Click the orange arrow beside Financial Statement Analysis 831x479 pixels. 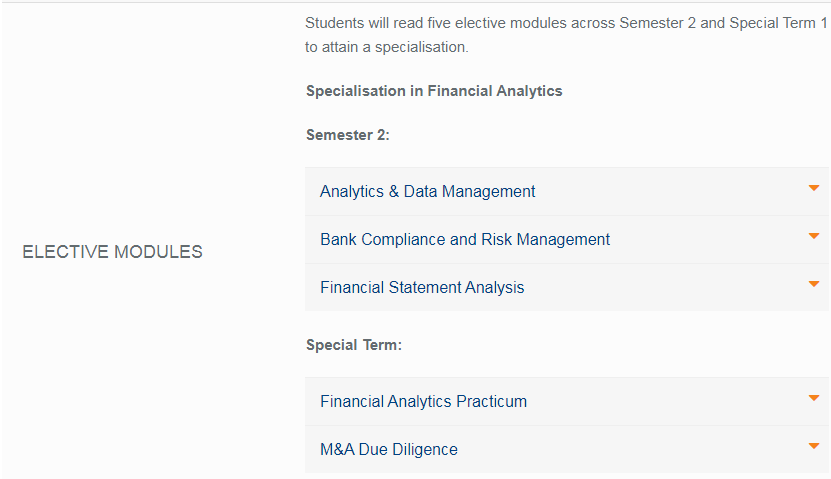814,284
